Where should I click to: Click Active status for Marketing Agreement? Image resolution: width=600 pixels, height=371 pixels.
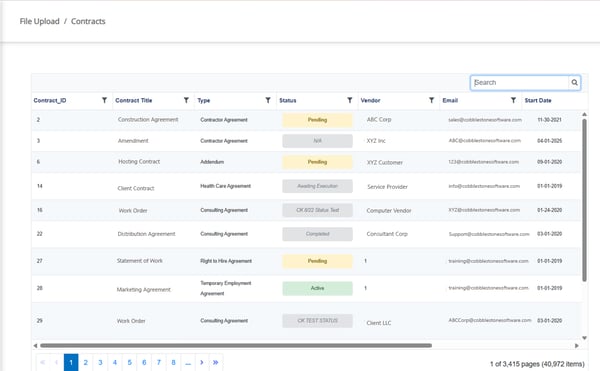[317, 288]
